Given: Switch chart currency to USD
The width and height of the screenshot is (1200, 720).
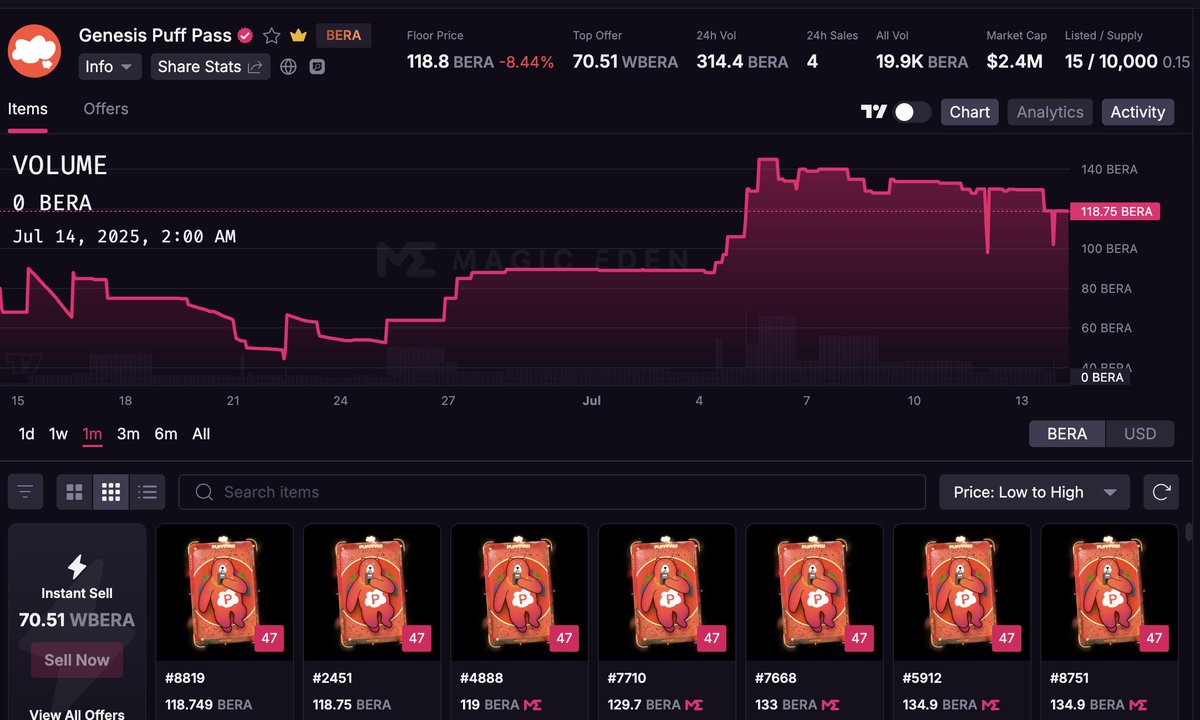Looking at the screenshot, I should pos(1140,434).
